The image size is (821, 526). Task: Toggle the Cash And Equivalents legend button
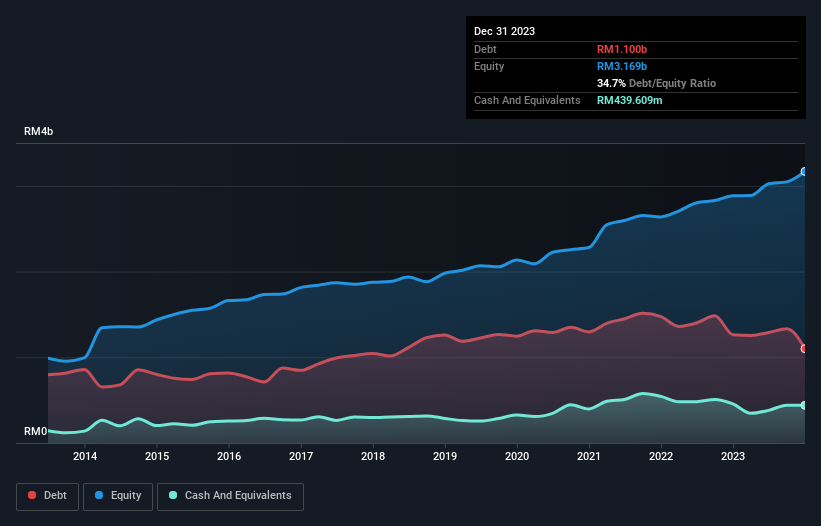pos(230,496)
